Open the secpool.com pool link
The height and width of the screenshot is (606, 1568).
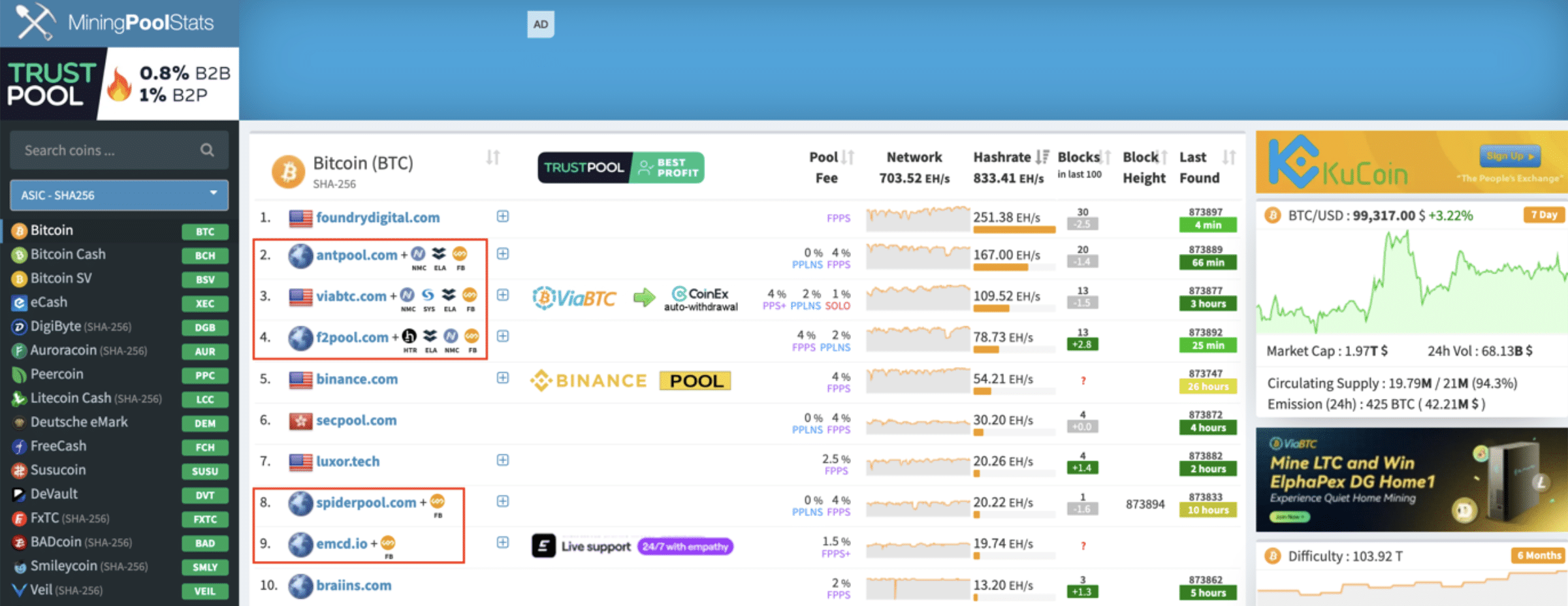tap(356, 421)
